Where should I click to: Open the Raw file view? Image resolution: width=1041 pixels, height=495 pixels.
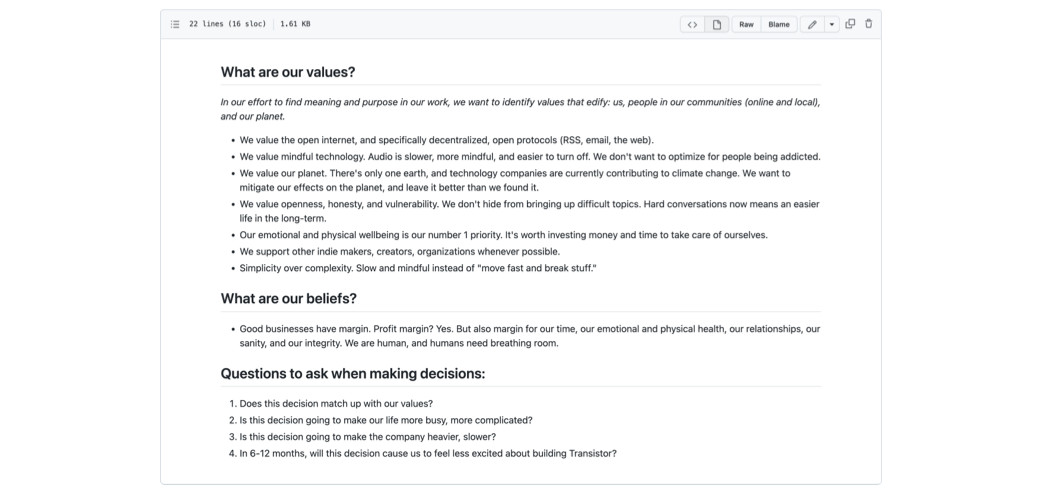tap(746, 24)
